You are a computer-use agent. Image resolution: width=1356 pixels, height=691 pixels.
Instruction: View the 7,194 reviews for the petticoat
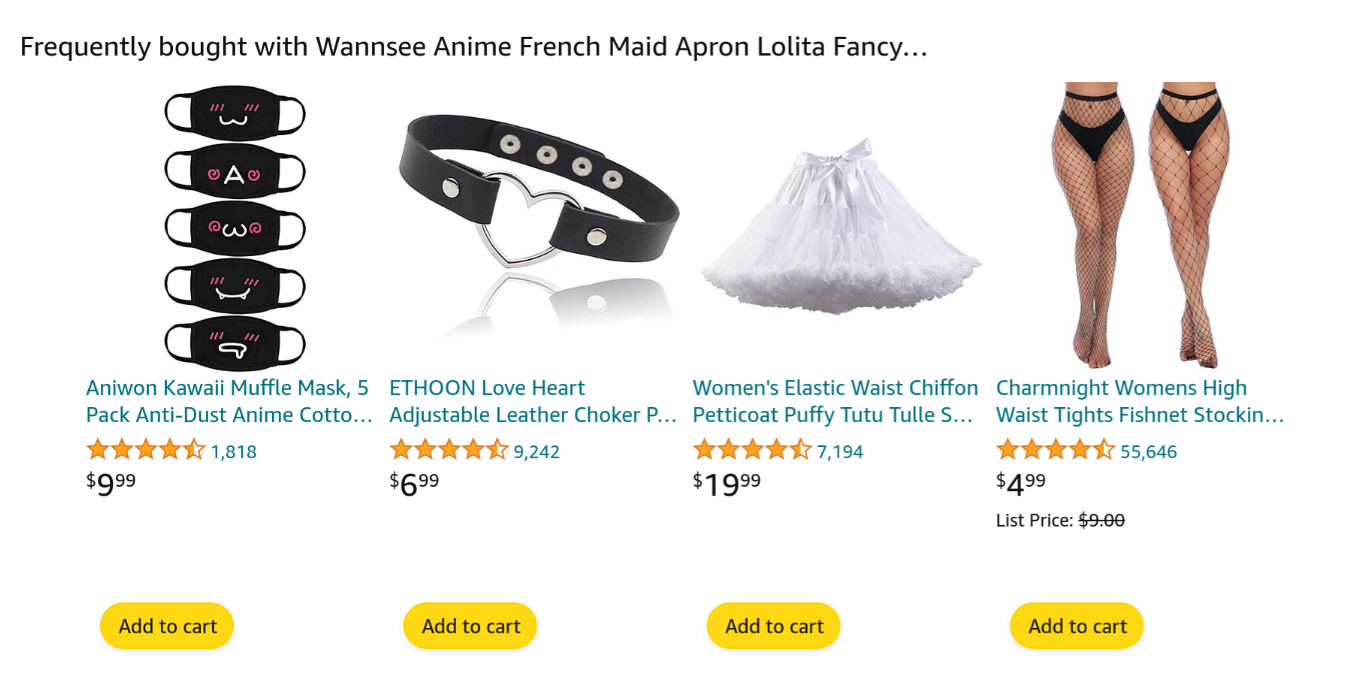839,452
